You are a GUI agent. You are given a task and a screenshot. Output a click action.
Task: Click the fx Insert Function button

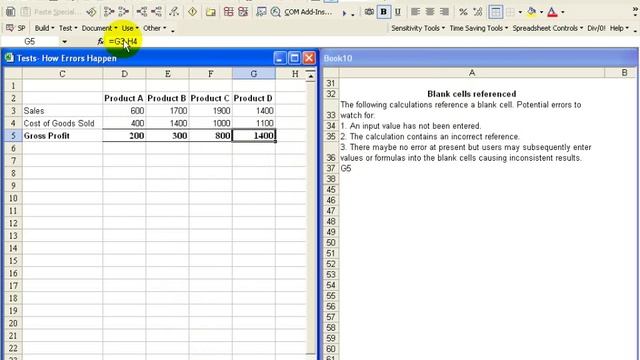100,41
